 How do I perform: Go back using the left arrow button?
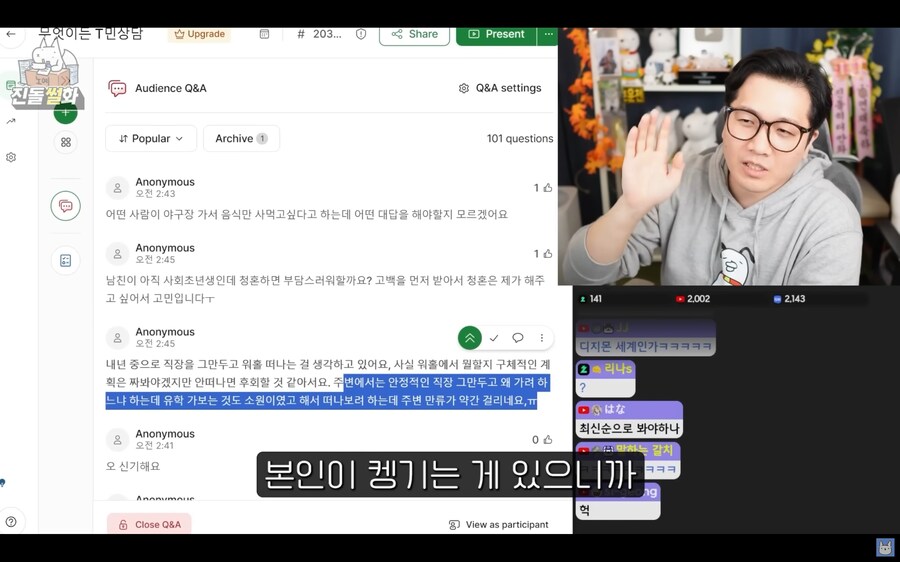click(x=10, y=34)
